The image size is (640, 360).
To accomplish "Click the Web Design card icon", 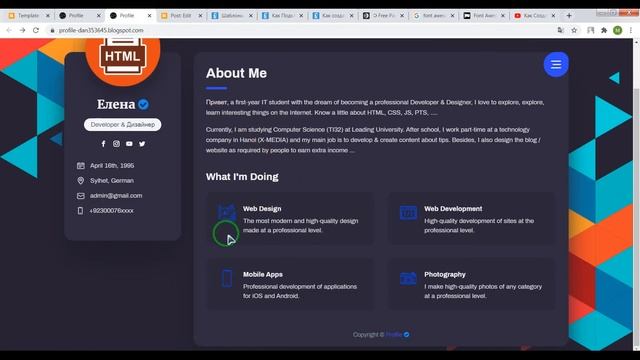I will pyautogui.click(x=227, y=212).
